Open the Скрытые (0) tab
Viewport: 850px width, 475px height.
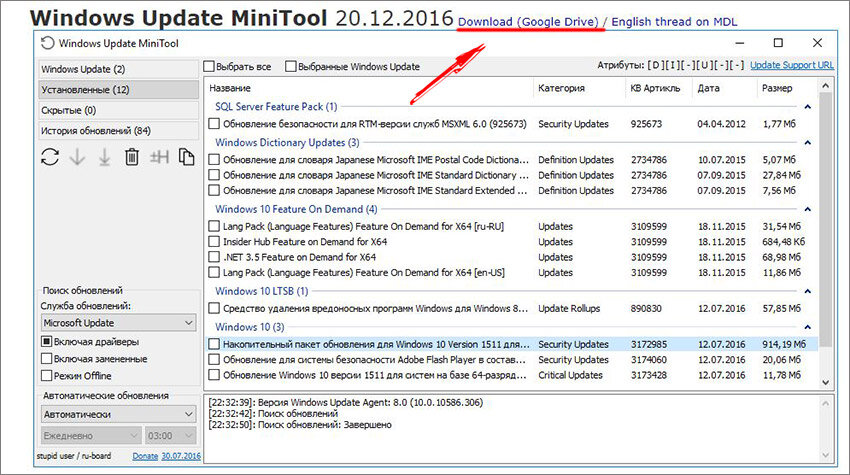tap(118, 110)
